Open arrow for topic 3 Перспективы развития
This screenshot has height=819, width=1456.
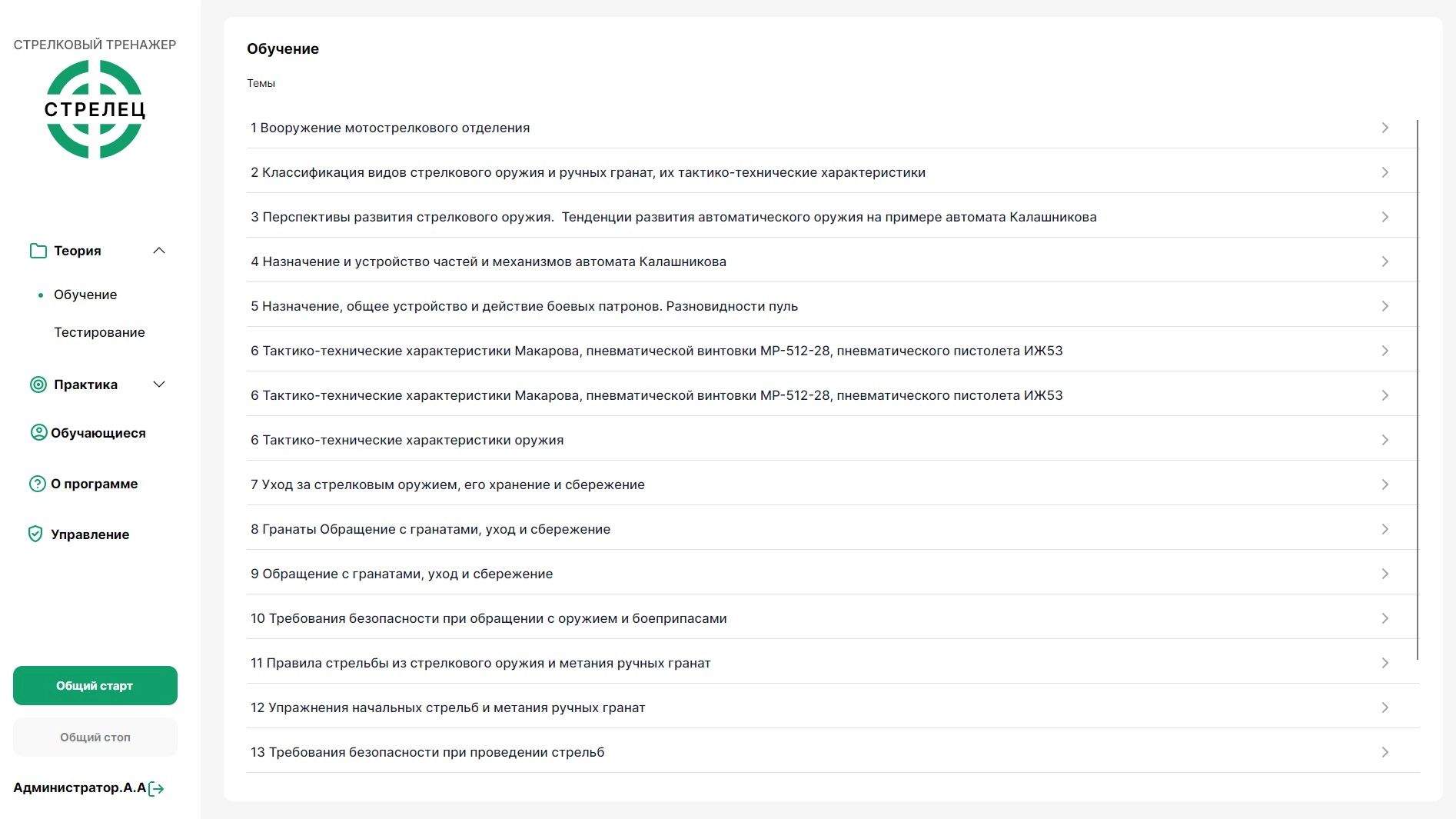pyautogui.click(x=1385, y=217)
